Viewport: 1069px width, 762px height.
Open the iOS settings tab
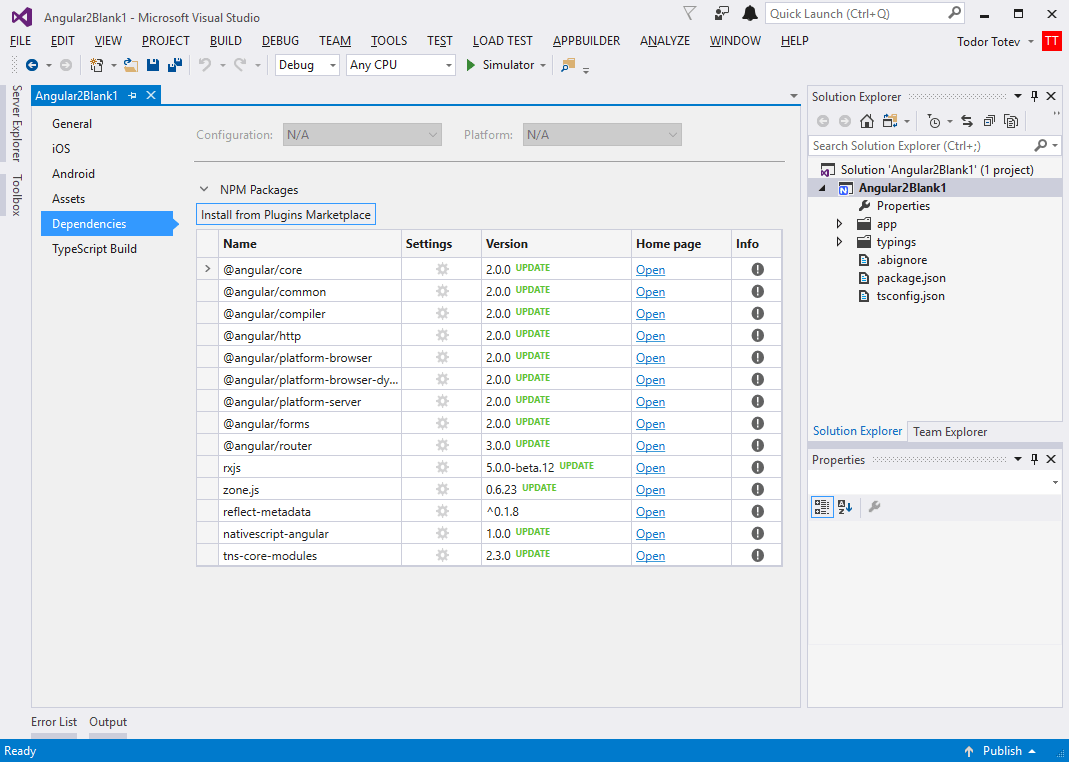point(61,149)
